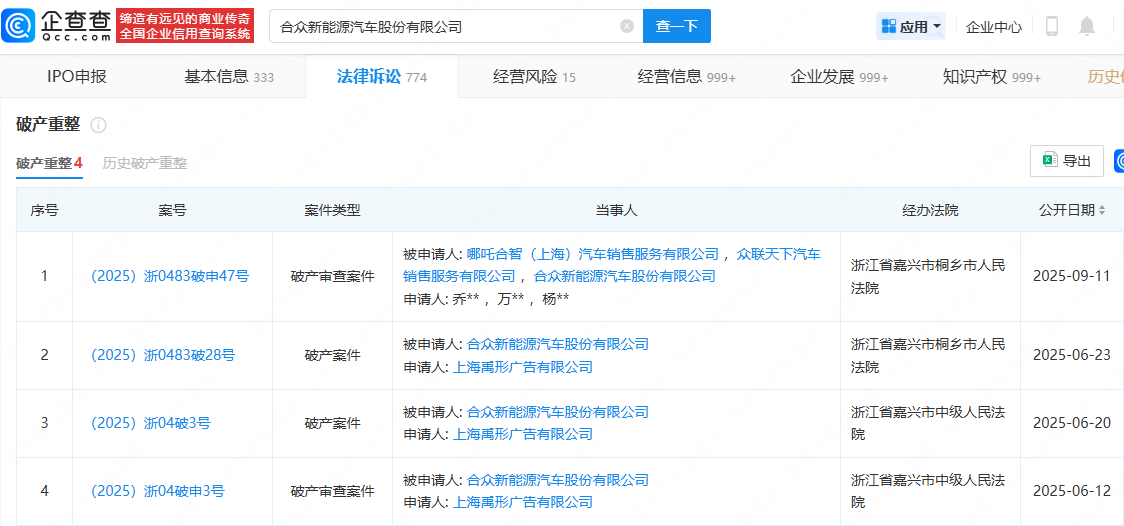
Task: Open 合众新能源汽车股份有限公司 link in row 1
Action: point(625,276)
